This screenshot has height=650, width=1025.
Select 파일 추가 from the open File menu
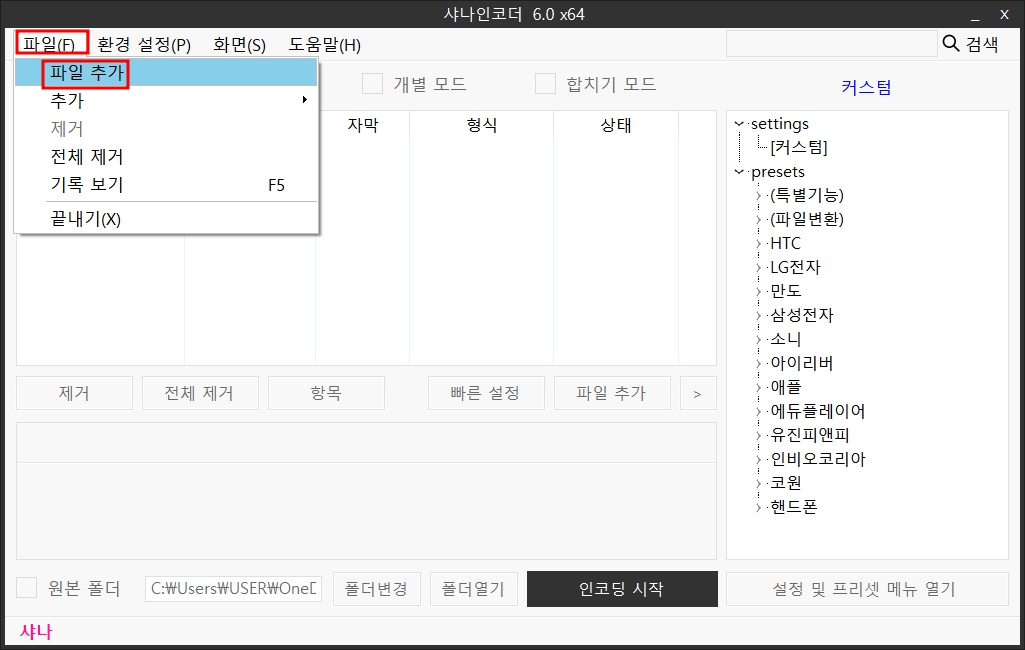pyautogui.click(x=85, y=73)
